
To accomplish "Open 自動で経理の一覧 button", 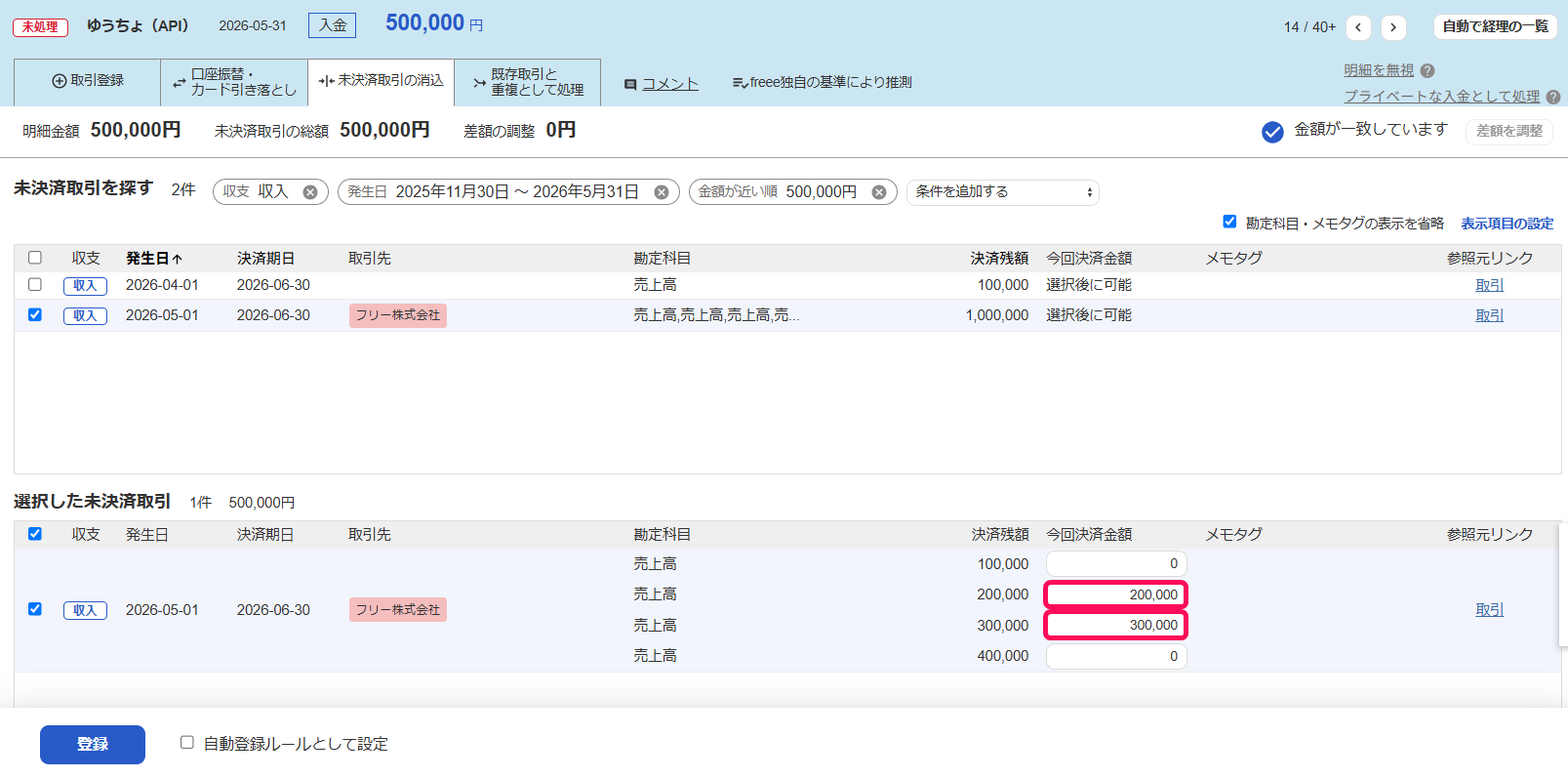I will (x=1495, y=26).
